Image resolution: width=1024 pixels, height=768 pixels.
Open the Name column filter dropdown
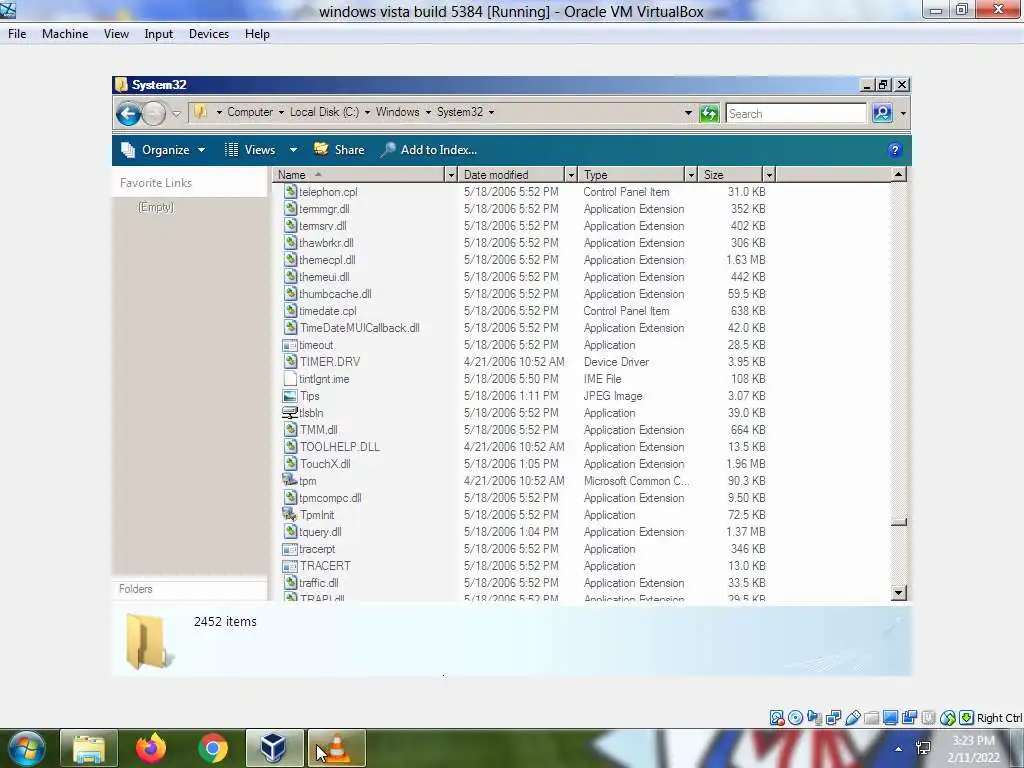tap(451, 174)
